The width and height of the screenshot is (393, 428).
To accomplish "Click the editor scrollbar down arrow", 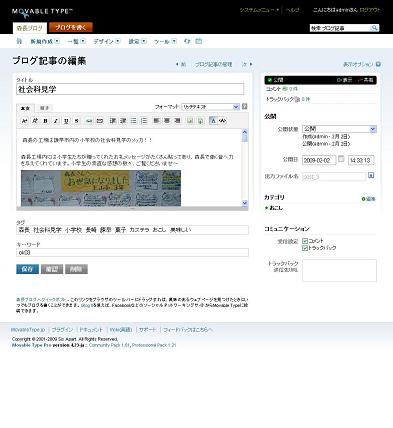I will coord(245,203).
